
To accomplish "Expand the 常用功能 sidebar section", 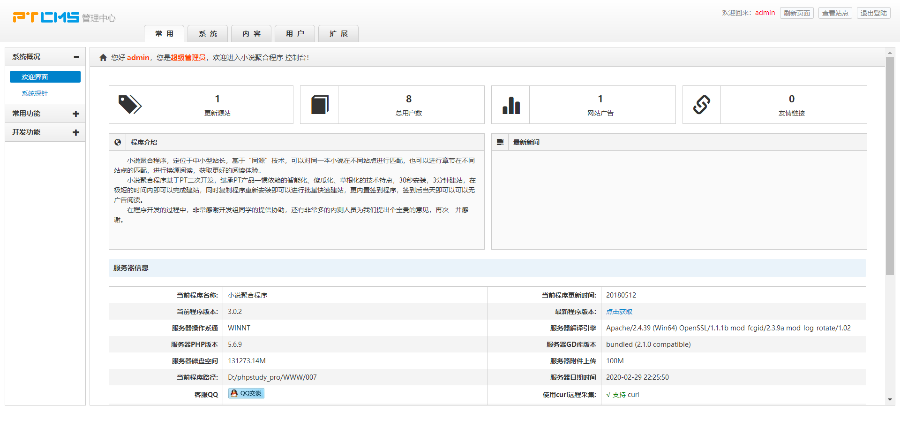I will pos(76,114).
